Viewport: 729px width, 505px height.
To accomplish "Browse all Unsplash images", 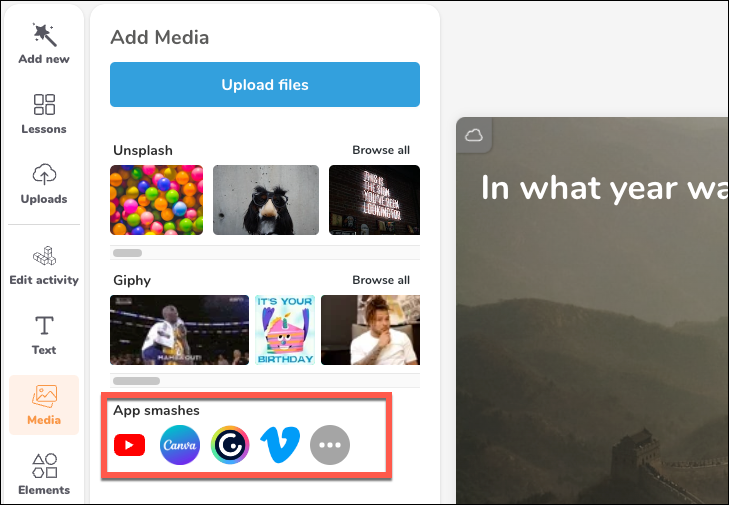I will (x=381, y=150).
